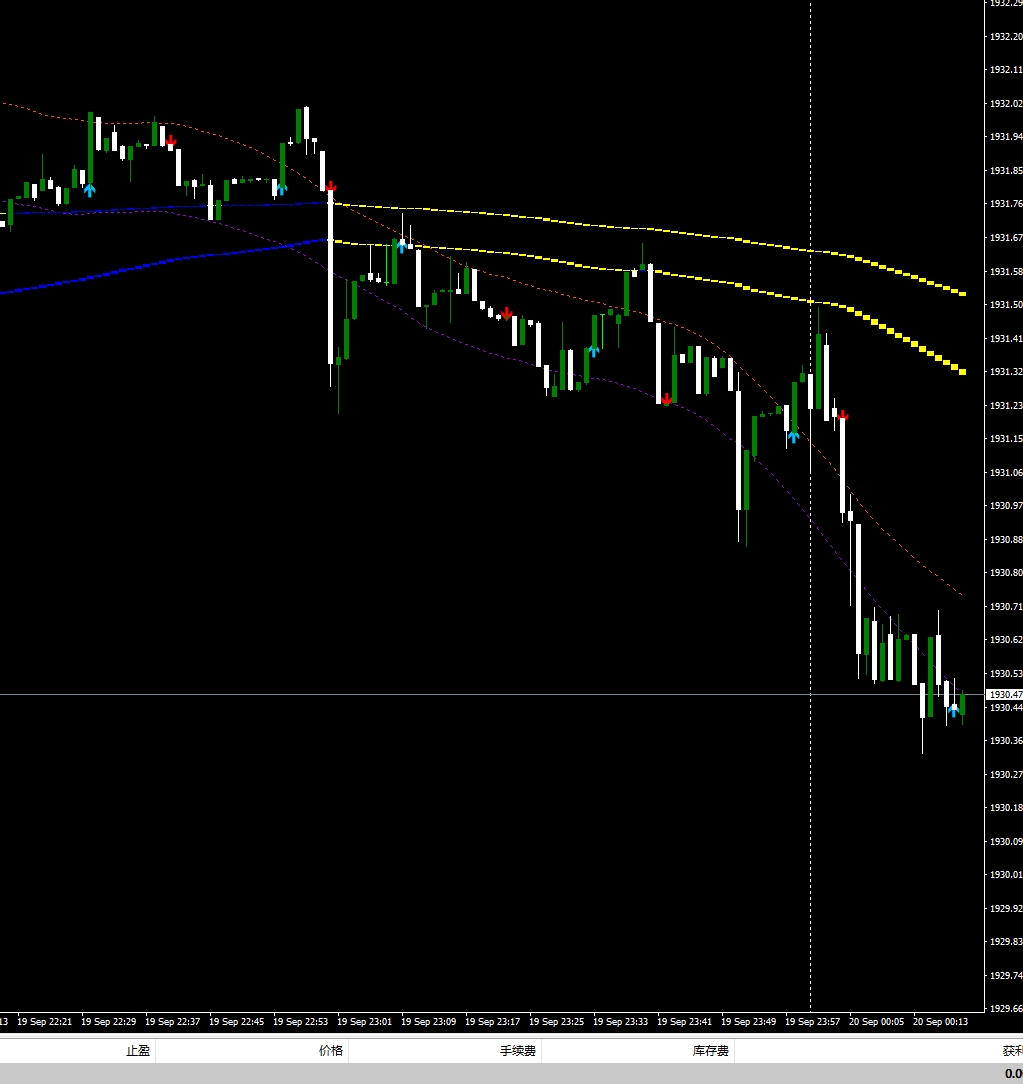Click the '19 Sep 23:25' time label
This screenshot has height=1084, width=1023.
556,1021
